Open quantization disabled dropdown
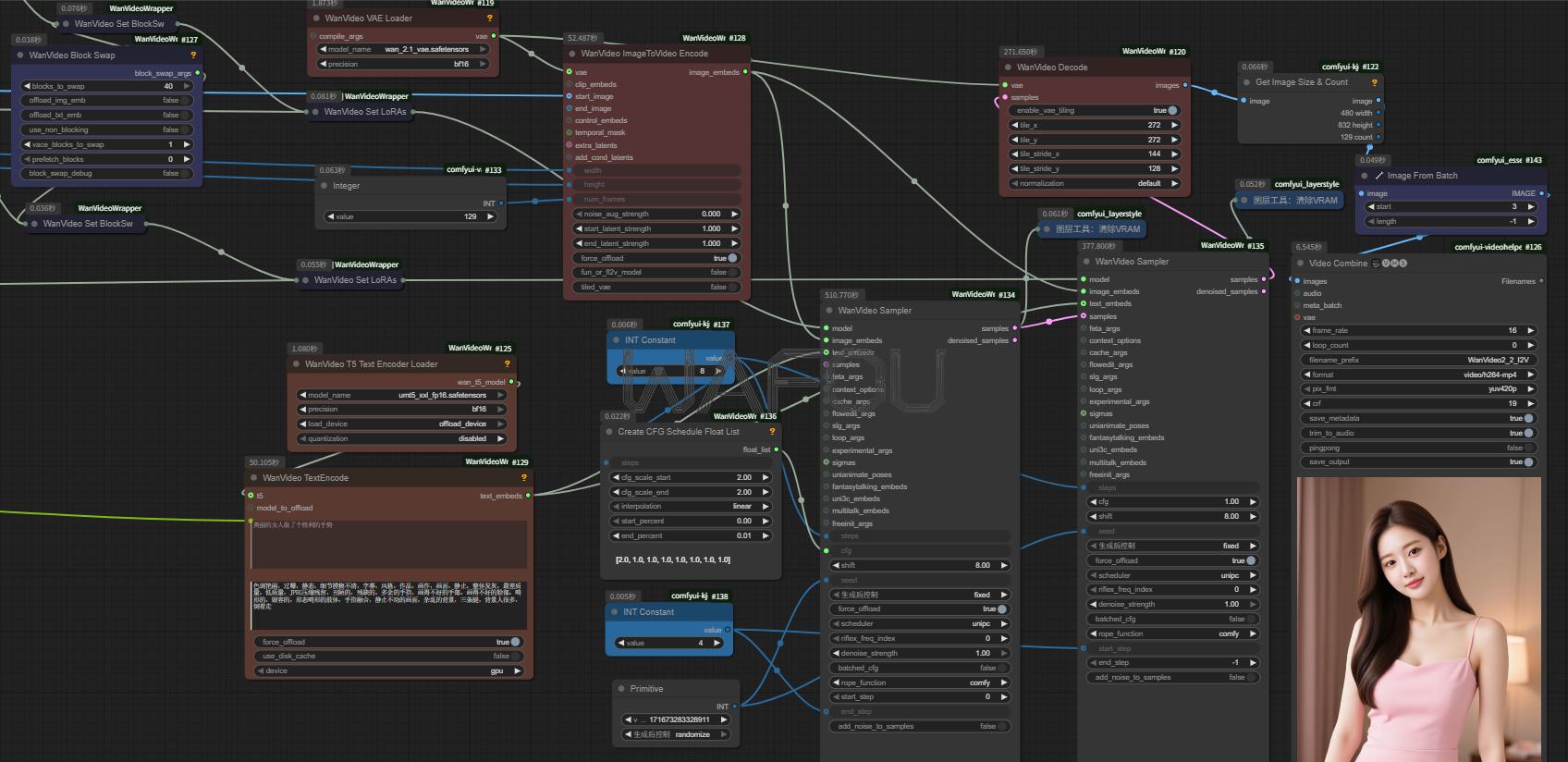 point(402,439)
